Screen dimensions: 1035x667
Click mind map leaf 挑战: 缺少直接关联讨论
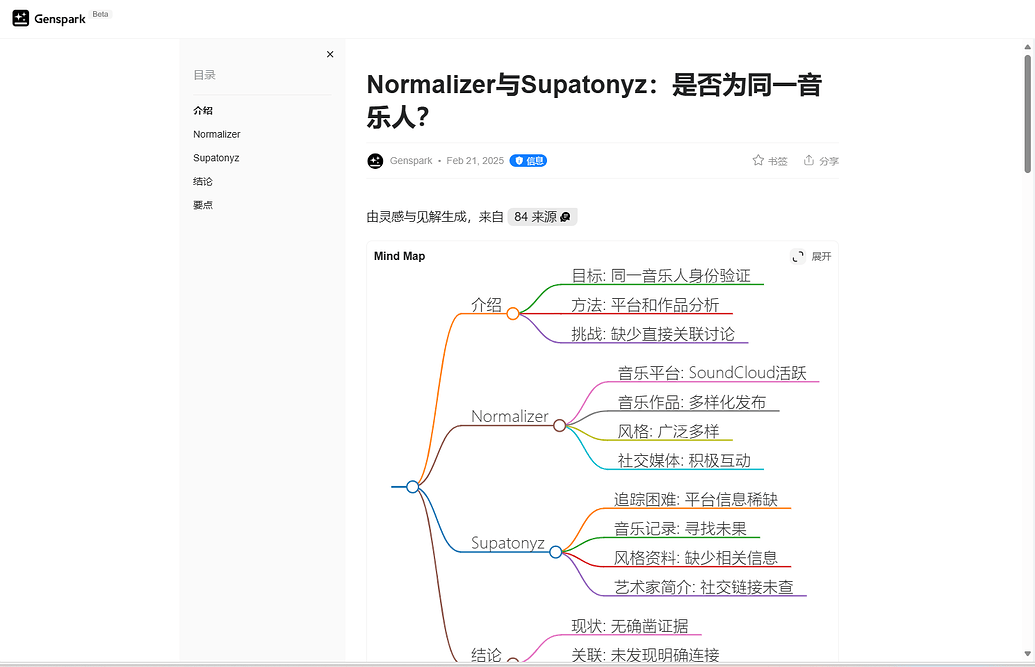(653, 334)
